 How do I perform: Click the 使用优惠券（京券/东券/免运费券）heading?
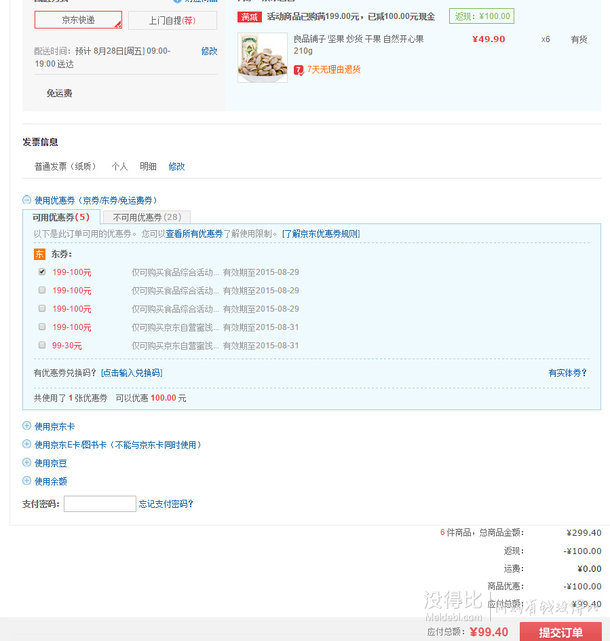(x=96, y=200)
